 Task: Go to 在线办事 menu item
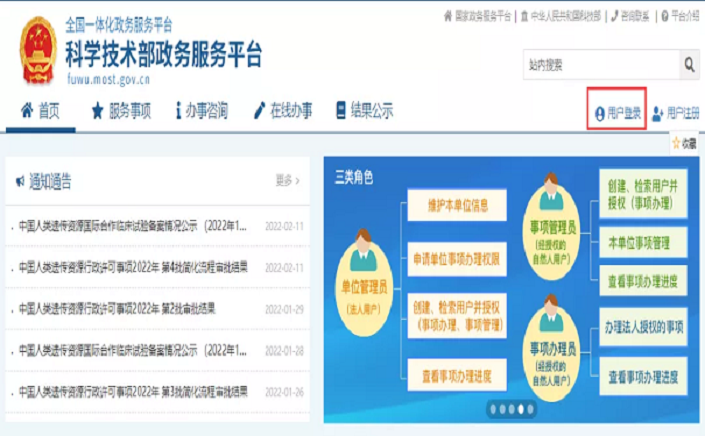283,111
